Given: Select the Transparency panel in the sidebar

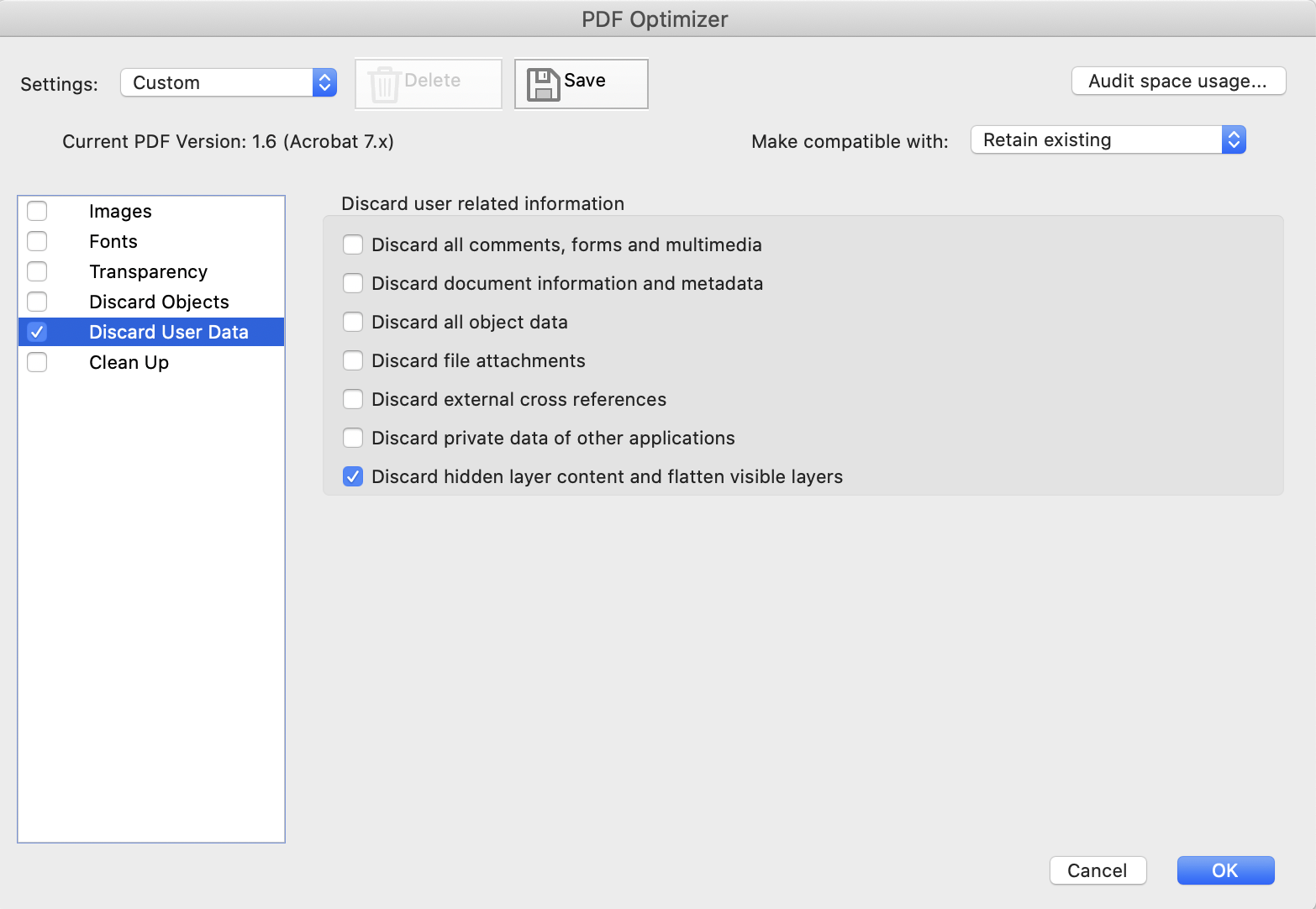Looking at the screenshot, I should click(148, 271).
